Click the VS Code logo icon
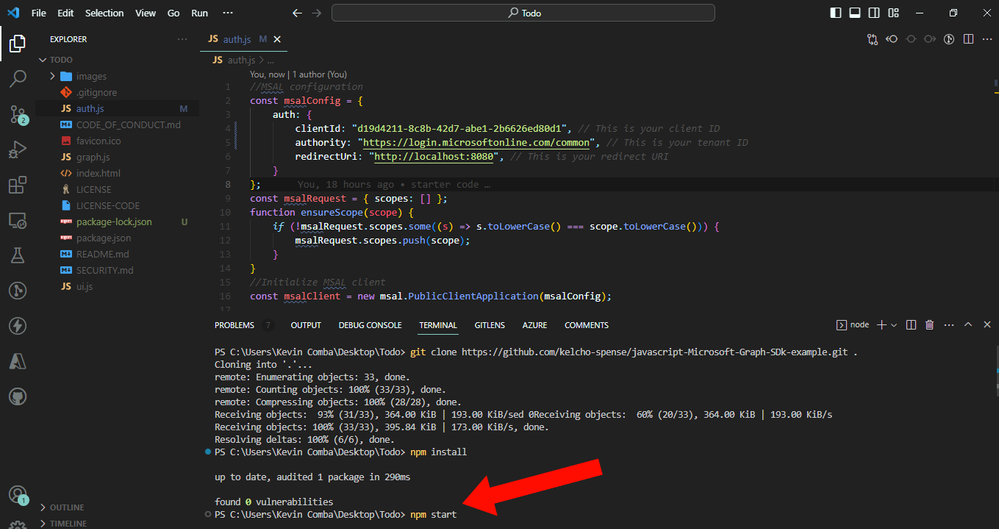This screenshot has width=999, height=529. [13, 13]
